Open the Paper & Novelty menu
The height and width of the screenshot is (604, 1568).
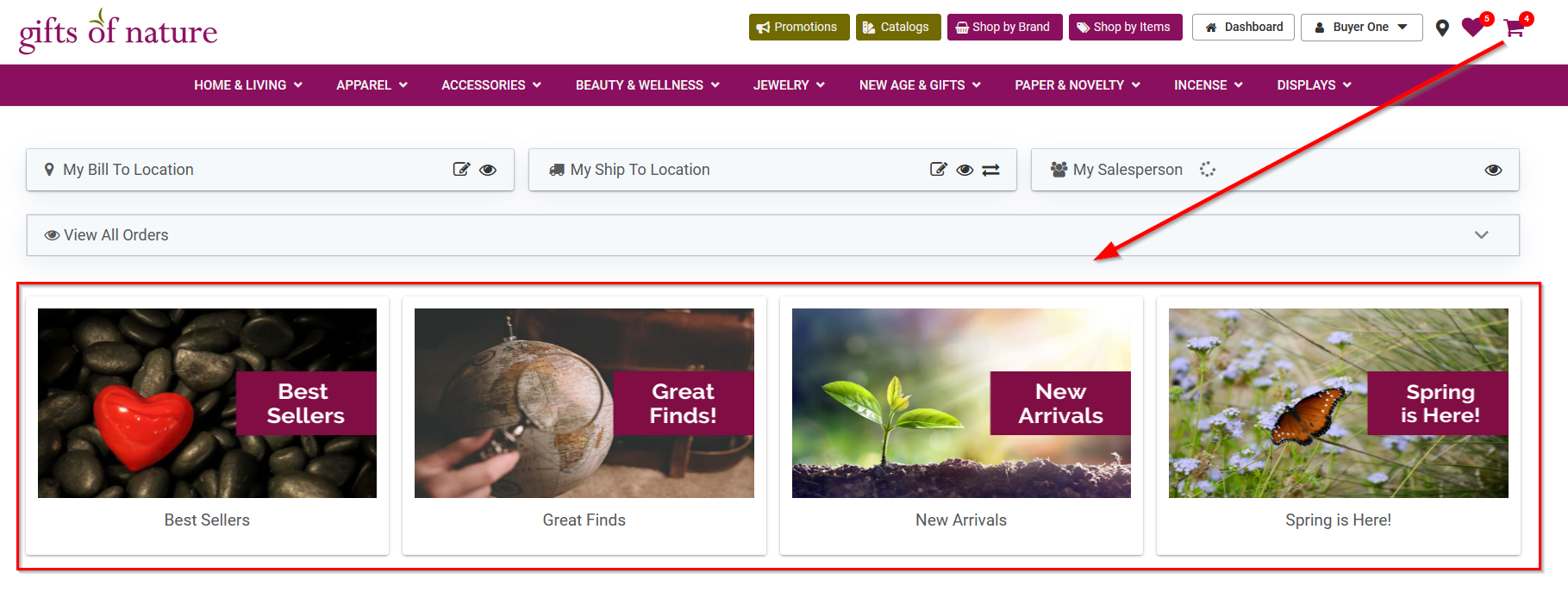tap(1078, 85)
